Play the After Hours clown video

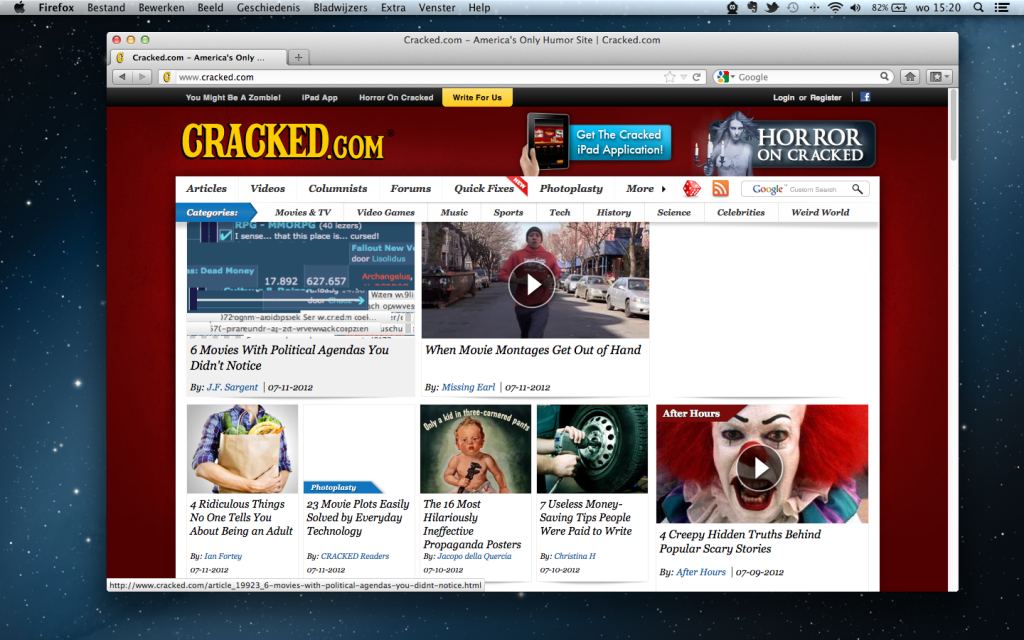pyautogui.click(x=760, y=468)
